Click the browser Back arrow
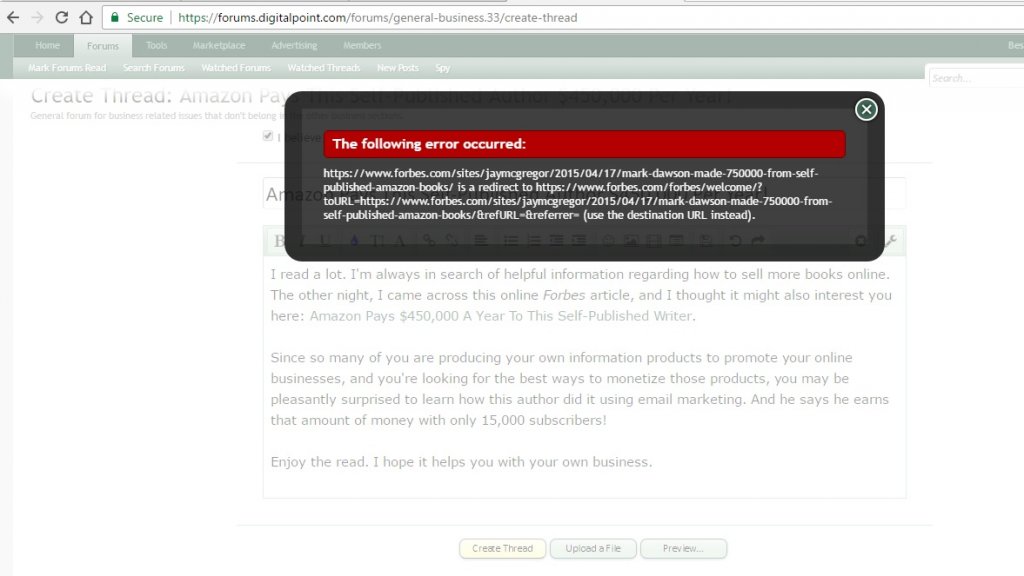Viewport: 1024px width, 576px height. pos(13,18)
